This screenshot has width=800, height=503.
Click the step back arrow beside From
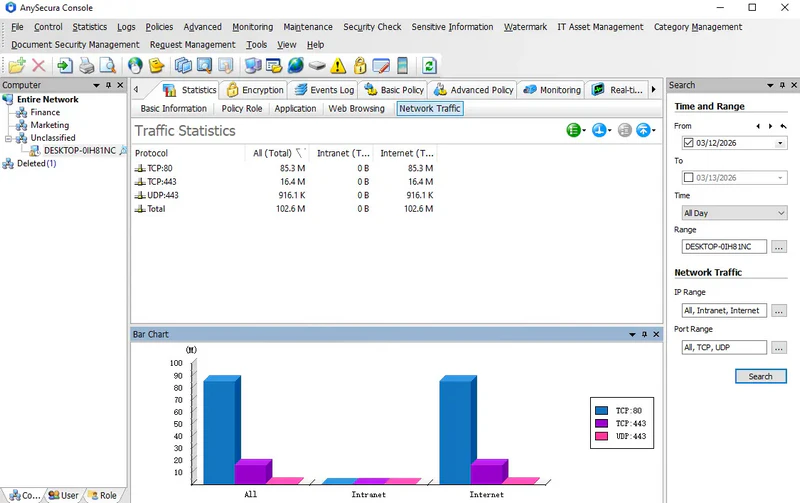758,126
